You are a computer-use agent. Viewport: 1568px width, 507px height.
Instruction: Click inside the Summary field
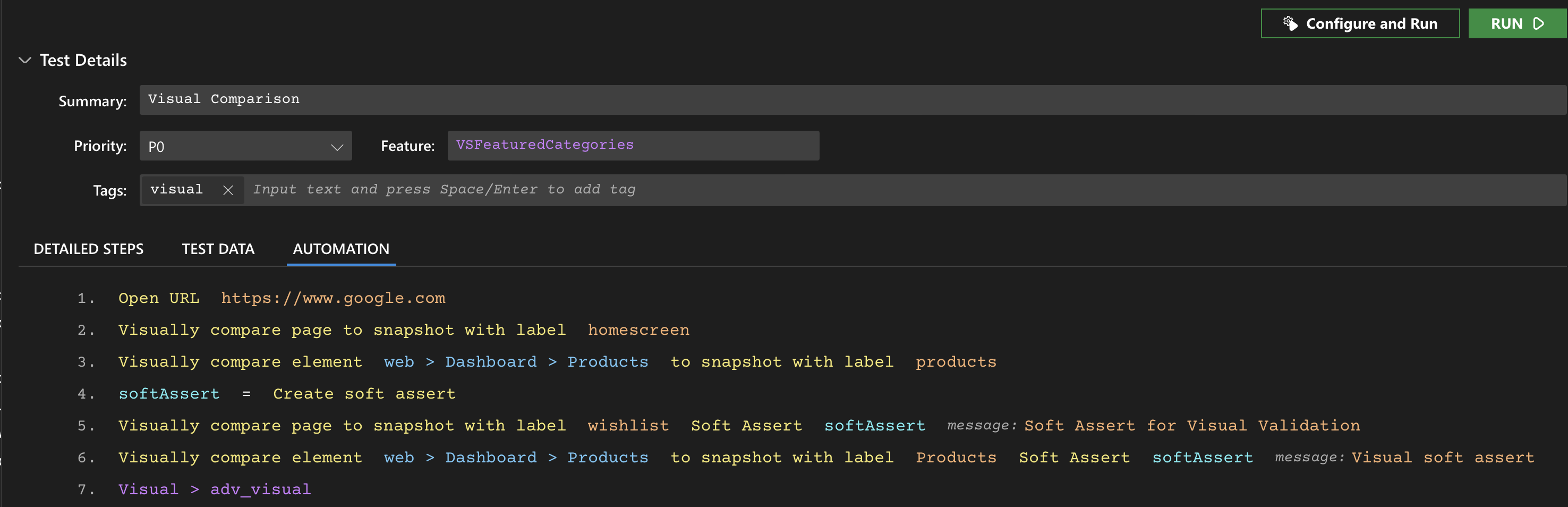[x=852, y=99]
